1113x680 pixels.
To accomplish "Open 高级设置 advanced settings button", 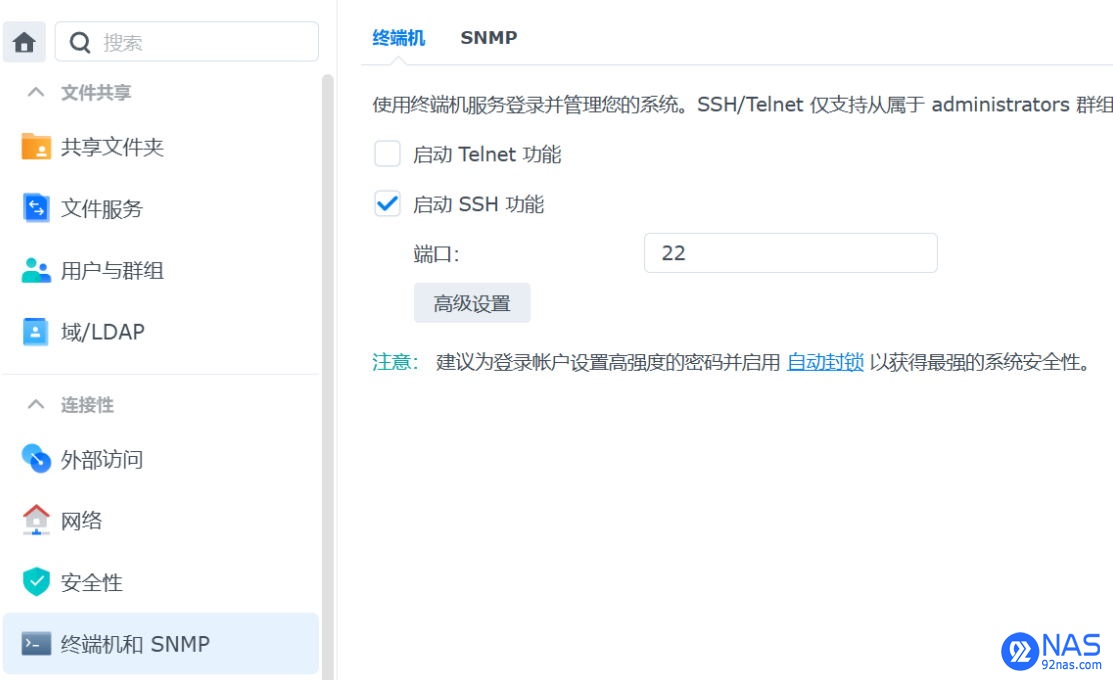I will point(472,303).
